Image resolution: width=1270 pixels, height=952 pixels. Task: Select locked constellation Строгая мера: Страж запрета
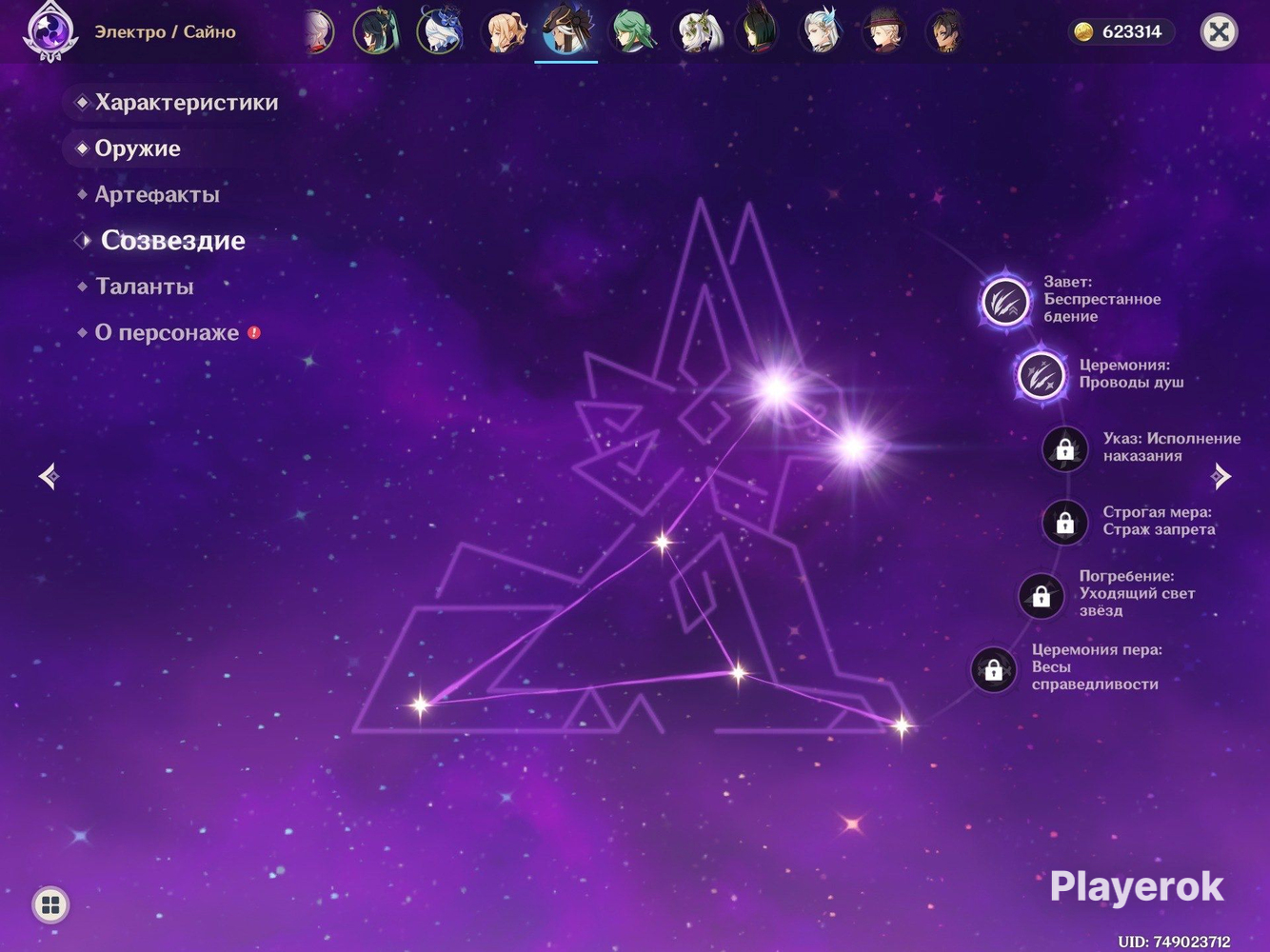coord(1064,522)
